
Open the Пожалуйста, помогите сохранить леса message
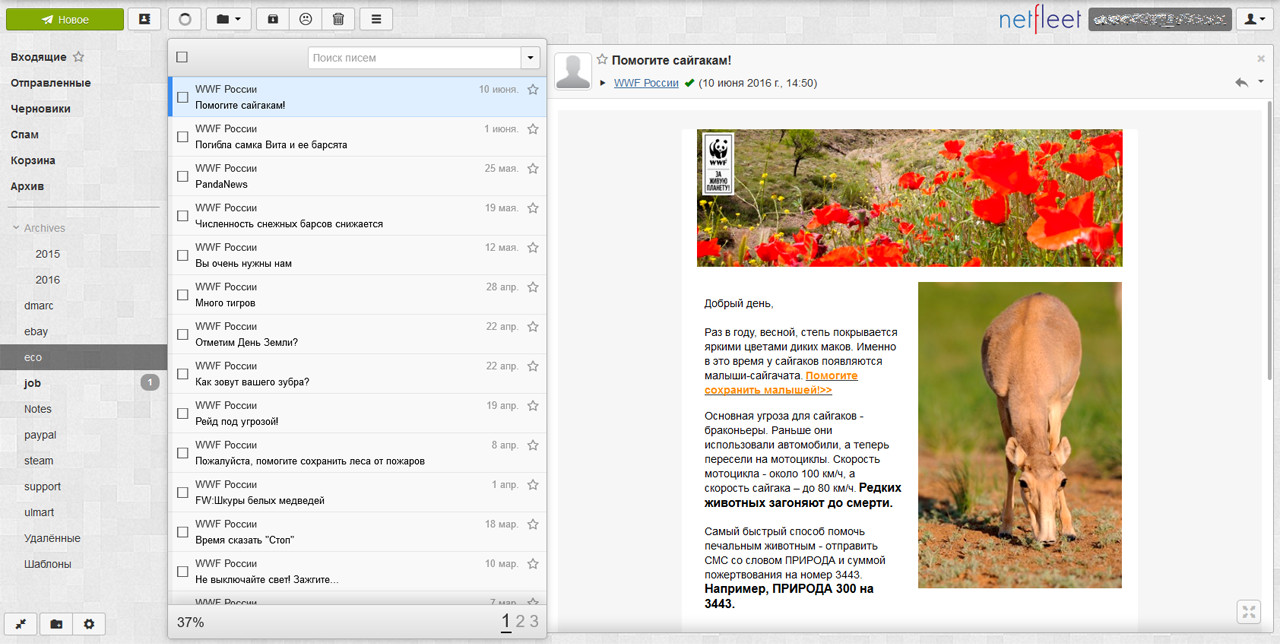[357, 453]
